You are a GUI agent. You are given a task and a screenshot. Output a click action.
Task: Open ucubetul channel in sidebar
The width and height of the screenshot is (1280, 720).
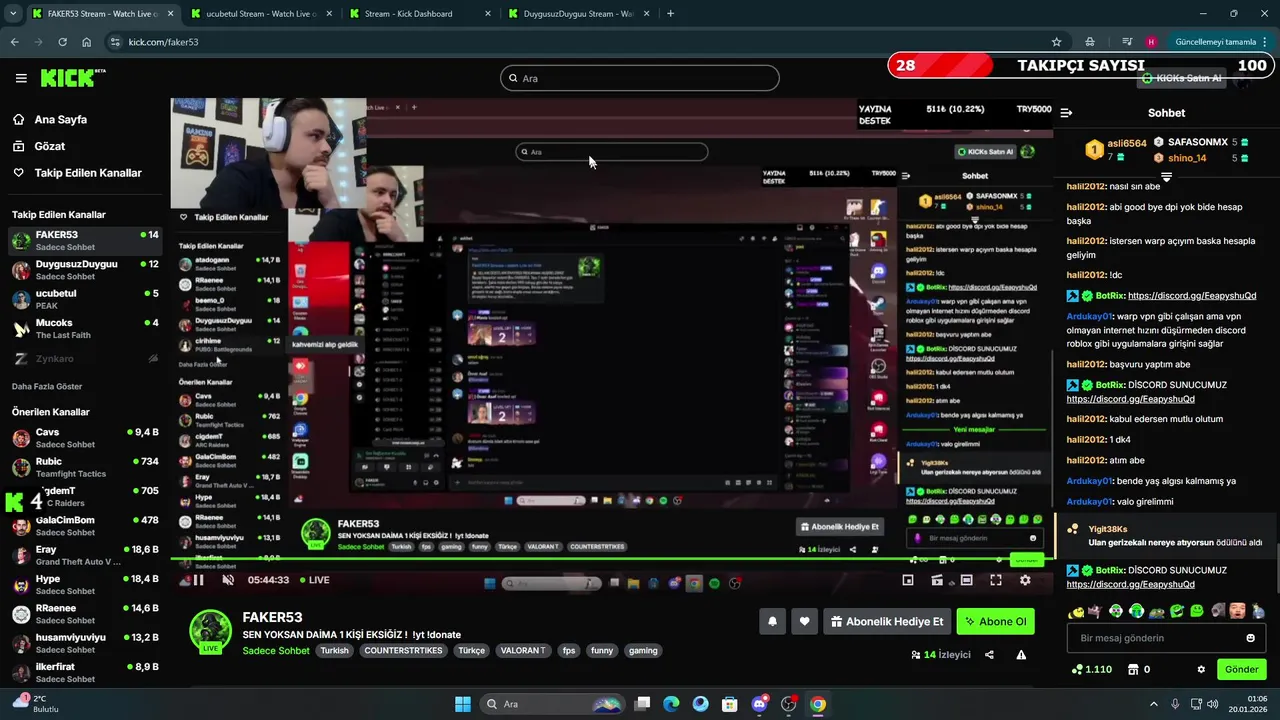(x=85, y=299)
